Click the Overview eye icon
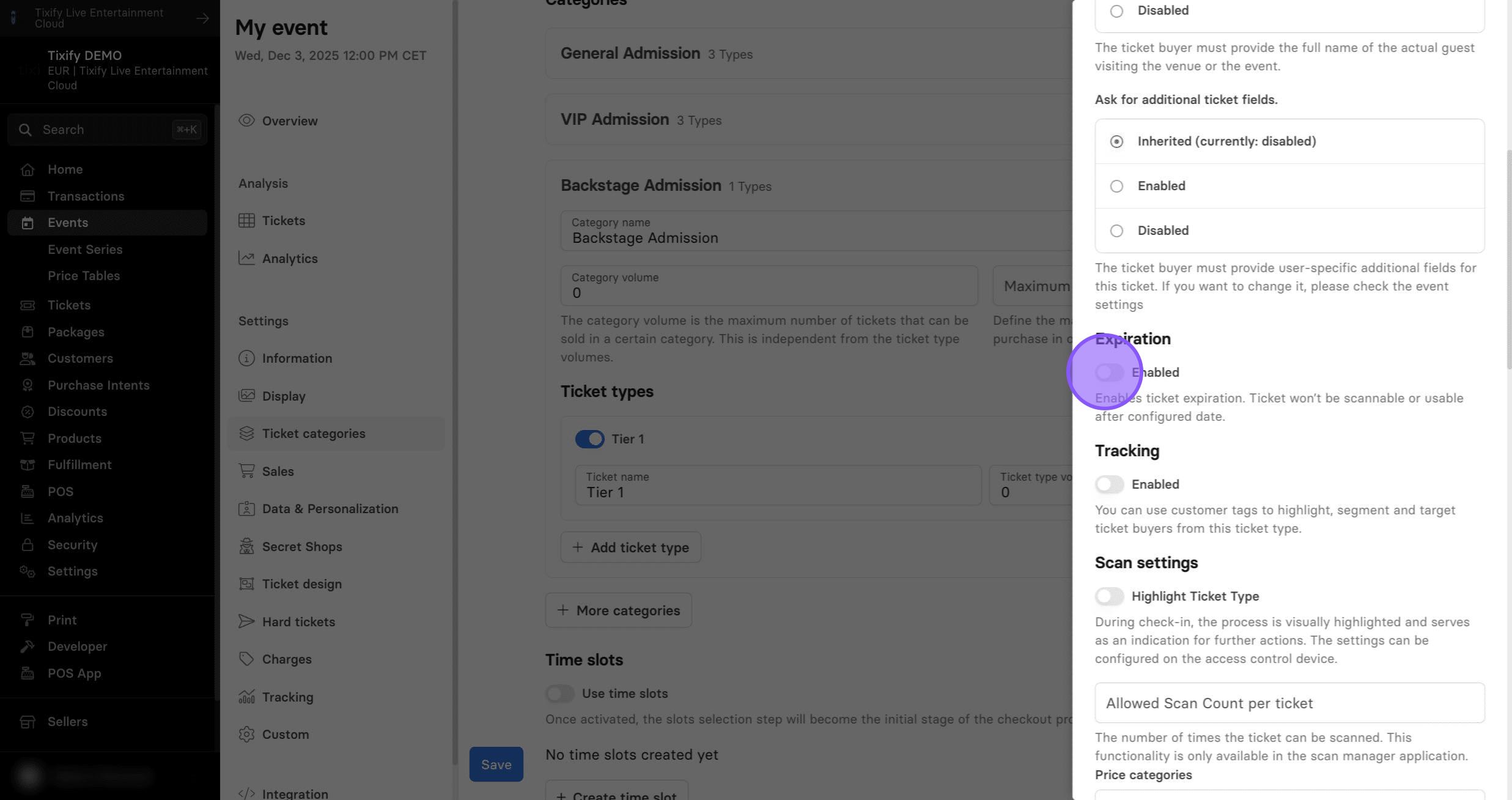This screenshot has width=1512, height=800. 246,120
